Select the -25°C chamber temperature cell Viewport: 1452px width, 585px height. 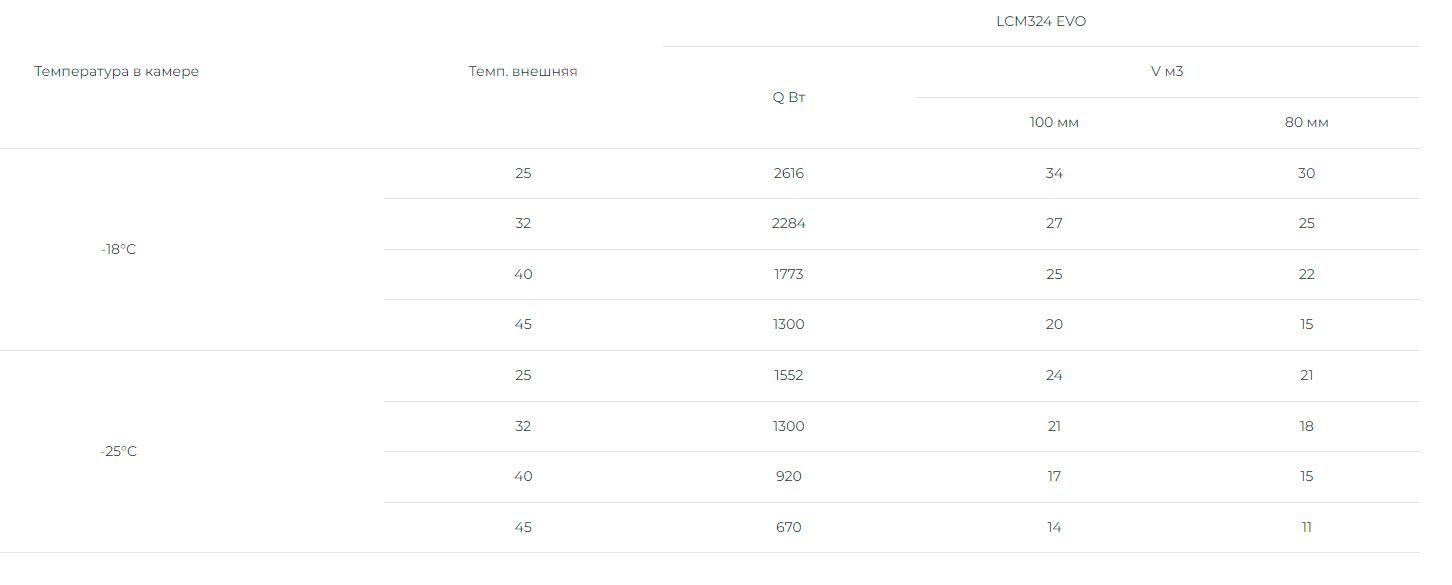118,451
